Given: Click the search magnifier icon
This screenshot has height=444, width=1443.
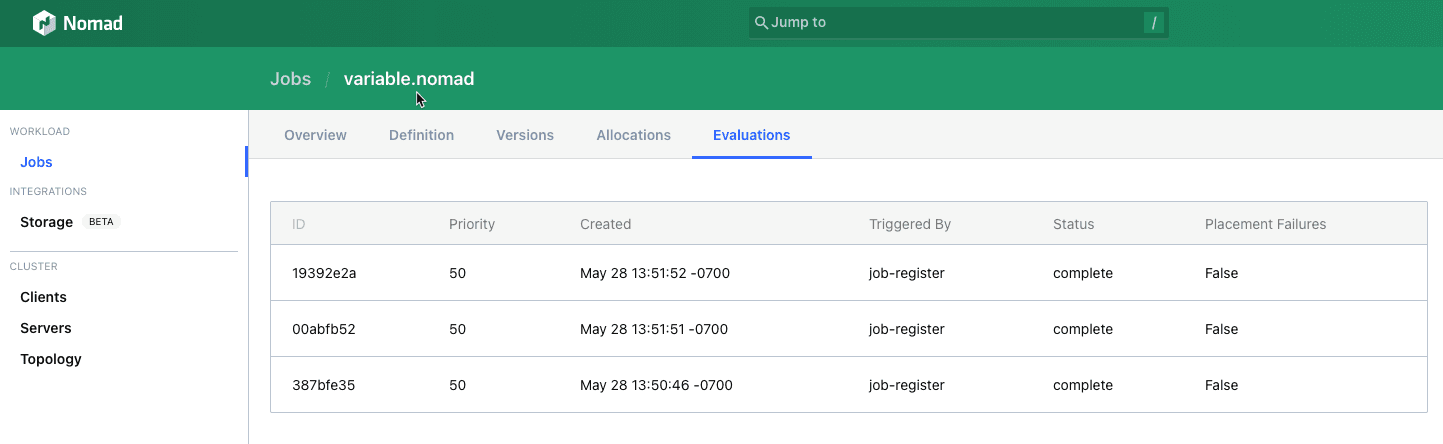Looking at the screenshot, I should (x=761, y=23).
